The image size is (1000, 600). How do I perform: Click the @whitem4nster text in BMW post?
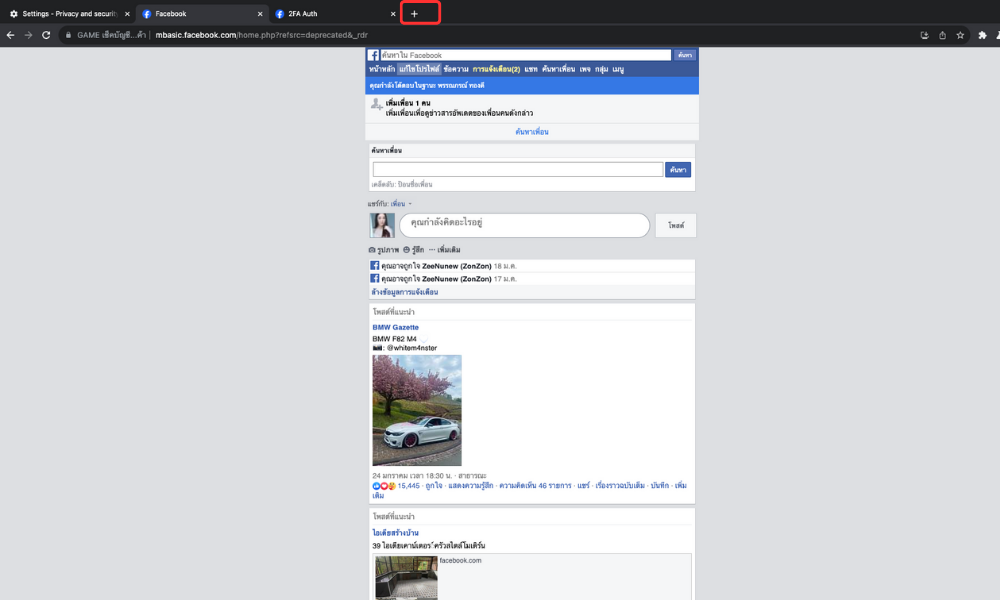(412, 348)
